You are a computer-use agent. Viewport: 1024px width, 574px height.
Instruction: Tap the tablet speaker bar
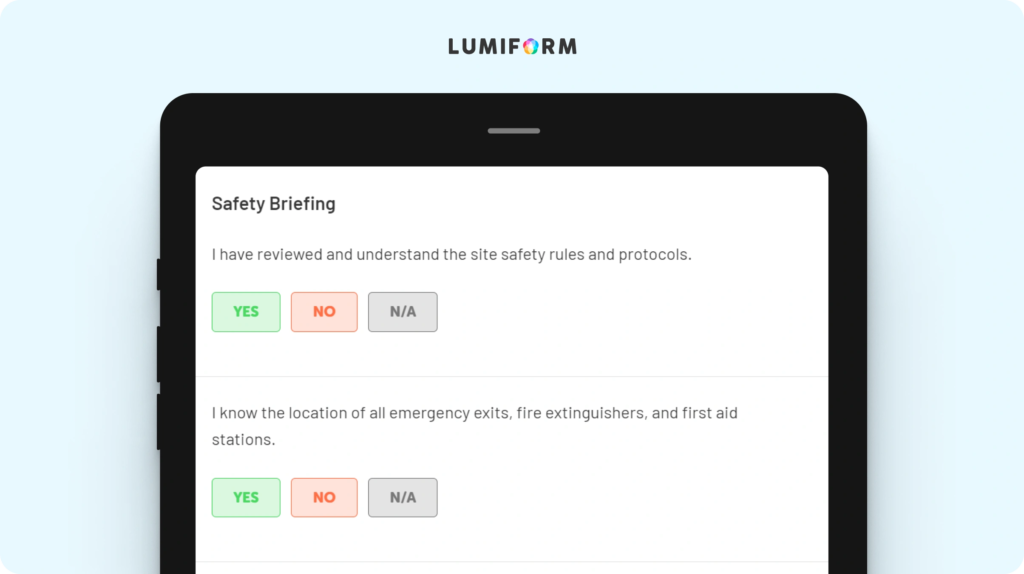(514, 131)
